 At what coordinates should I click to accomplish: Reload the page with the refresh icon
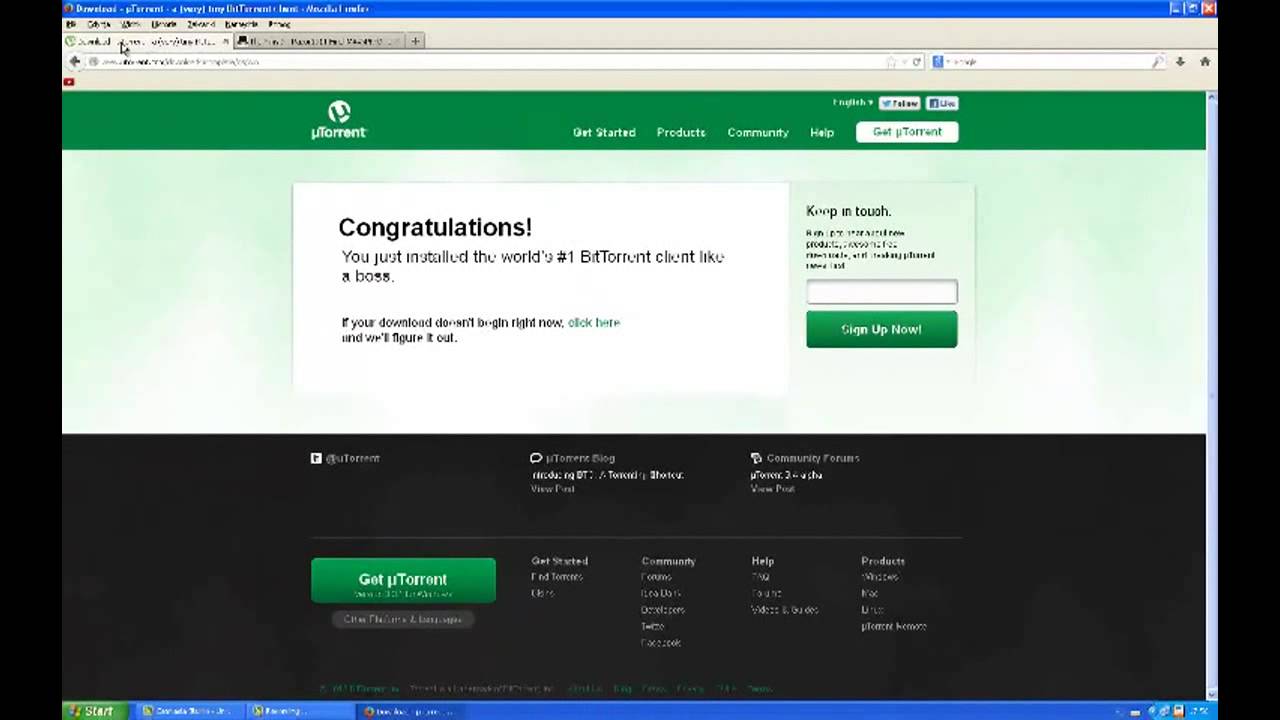coord(916,61)
